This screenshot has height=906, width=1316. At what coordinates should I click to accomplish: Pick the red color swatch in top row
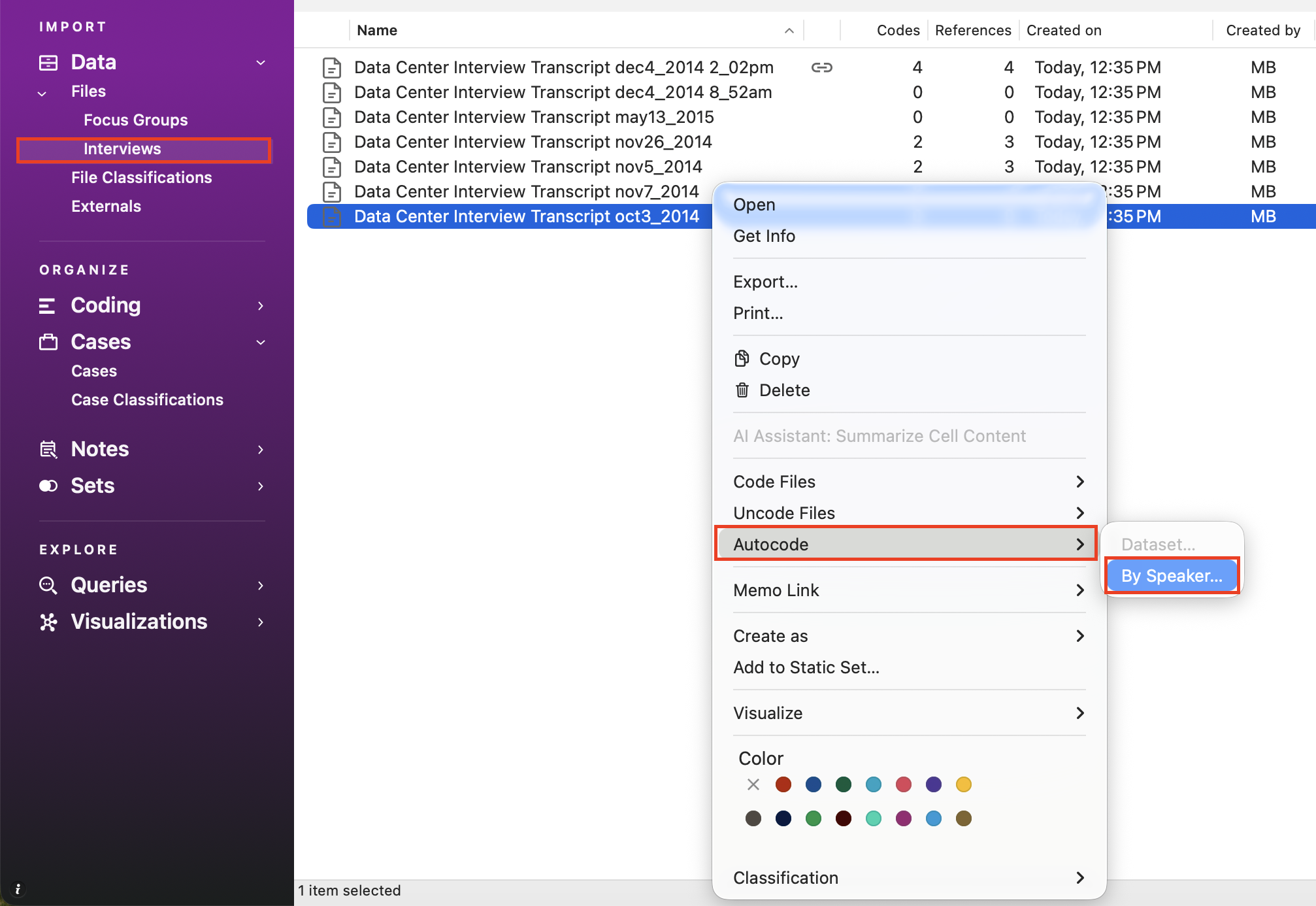(783, 784)
